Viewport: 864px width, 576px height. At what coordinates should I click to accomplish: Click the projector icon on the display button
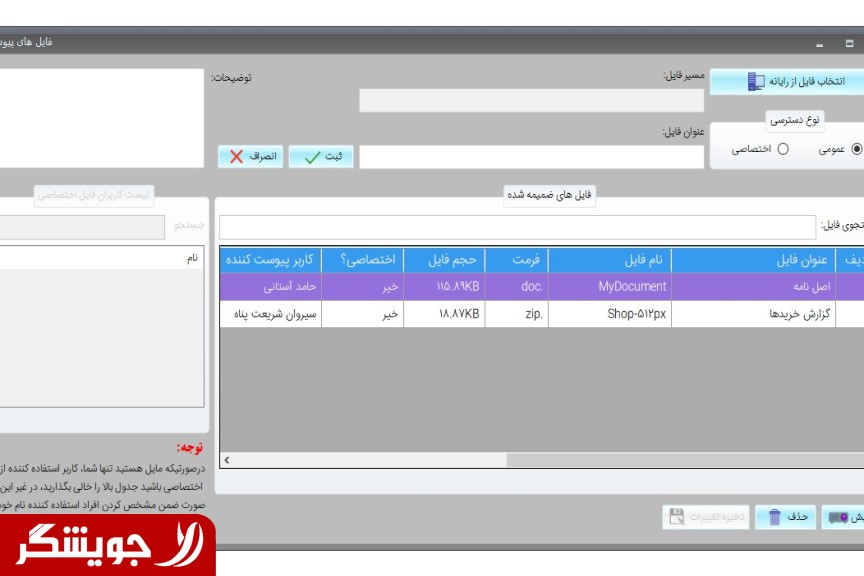coord(835,517)
